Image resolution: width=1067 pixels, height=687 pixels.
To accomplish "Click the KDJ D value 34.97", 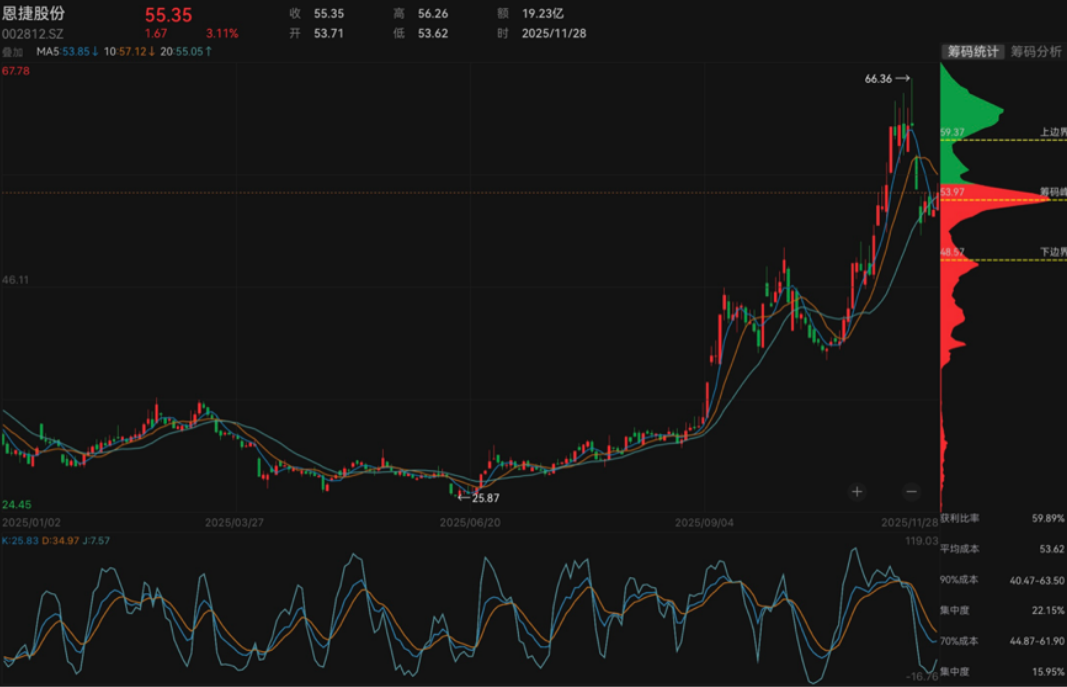I will [61, 541].
